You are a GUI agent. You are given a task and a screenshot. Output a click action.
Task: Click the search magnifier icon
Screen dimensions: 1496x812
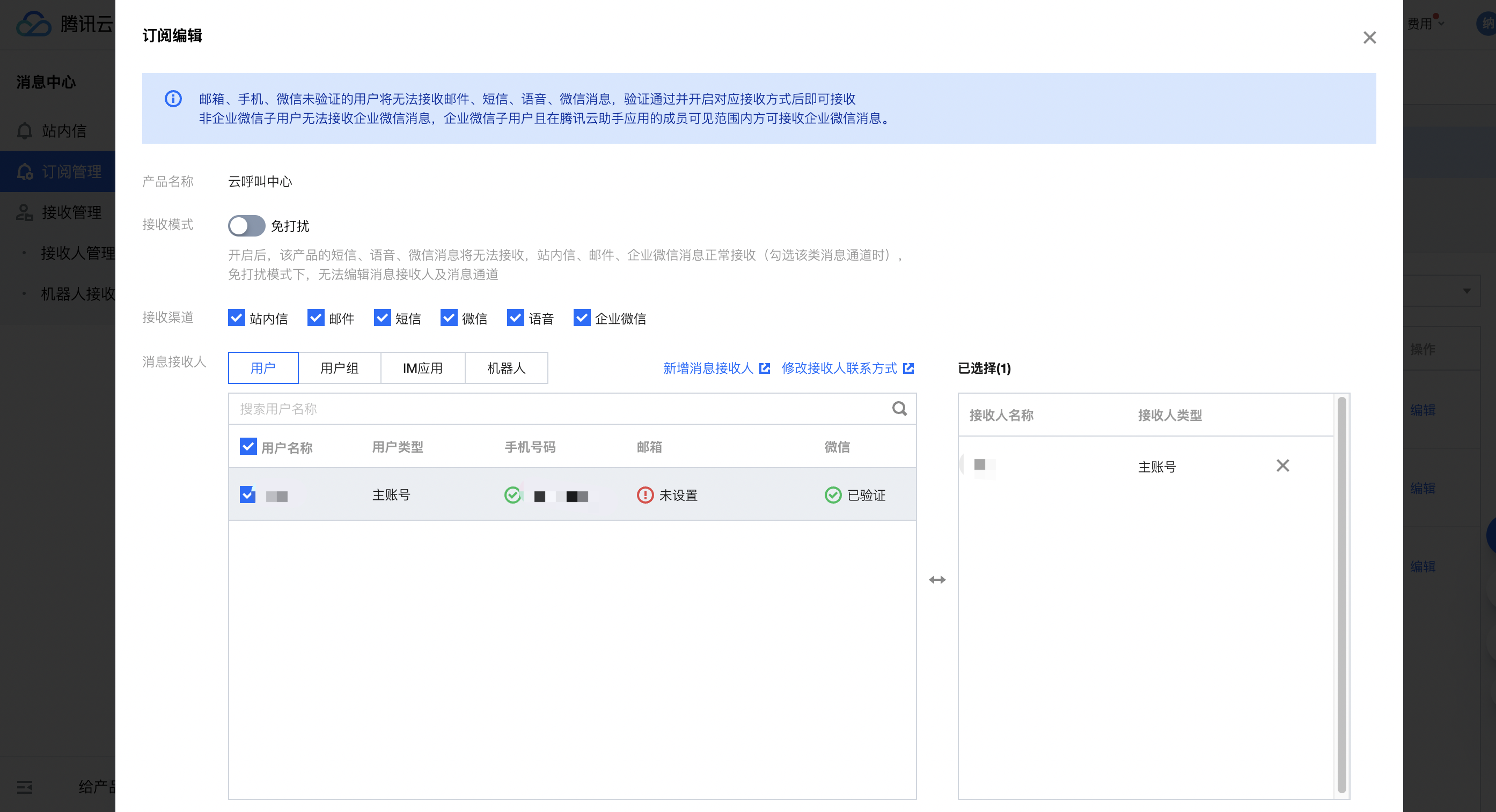coord(899,409)
